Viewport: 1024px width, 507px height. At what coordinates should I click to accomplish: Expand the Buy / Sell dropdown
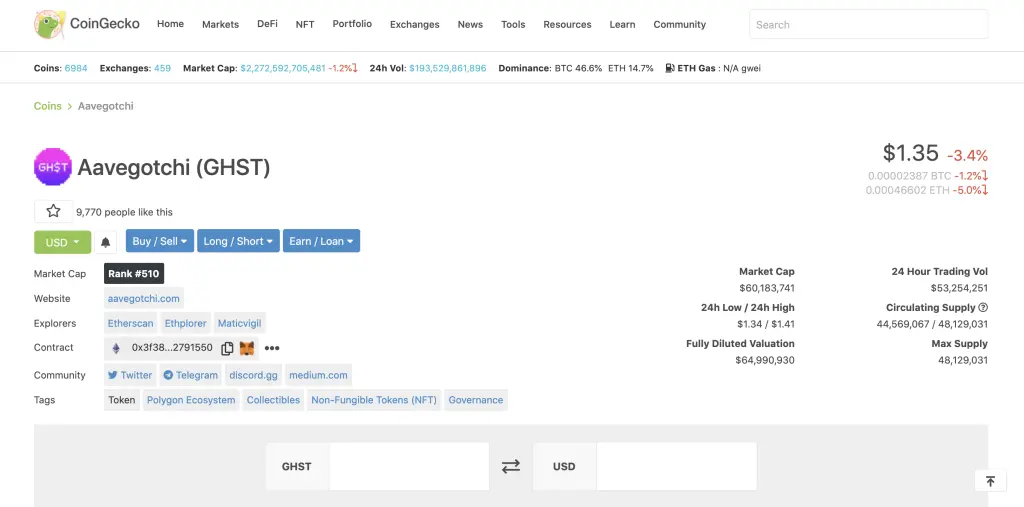160,241
